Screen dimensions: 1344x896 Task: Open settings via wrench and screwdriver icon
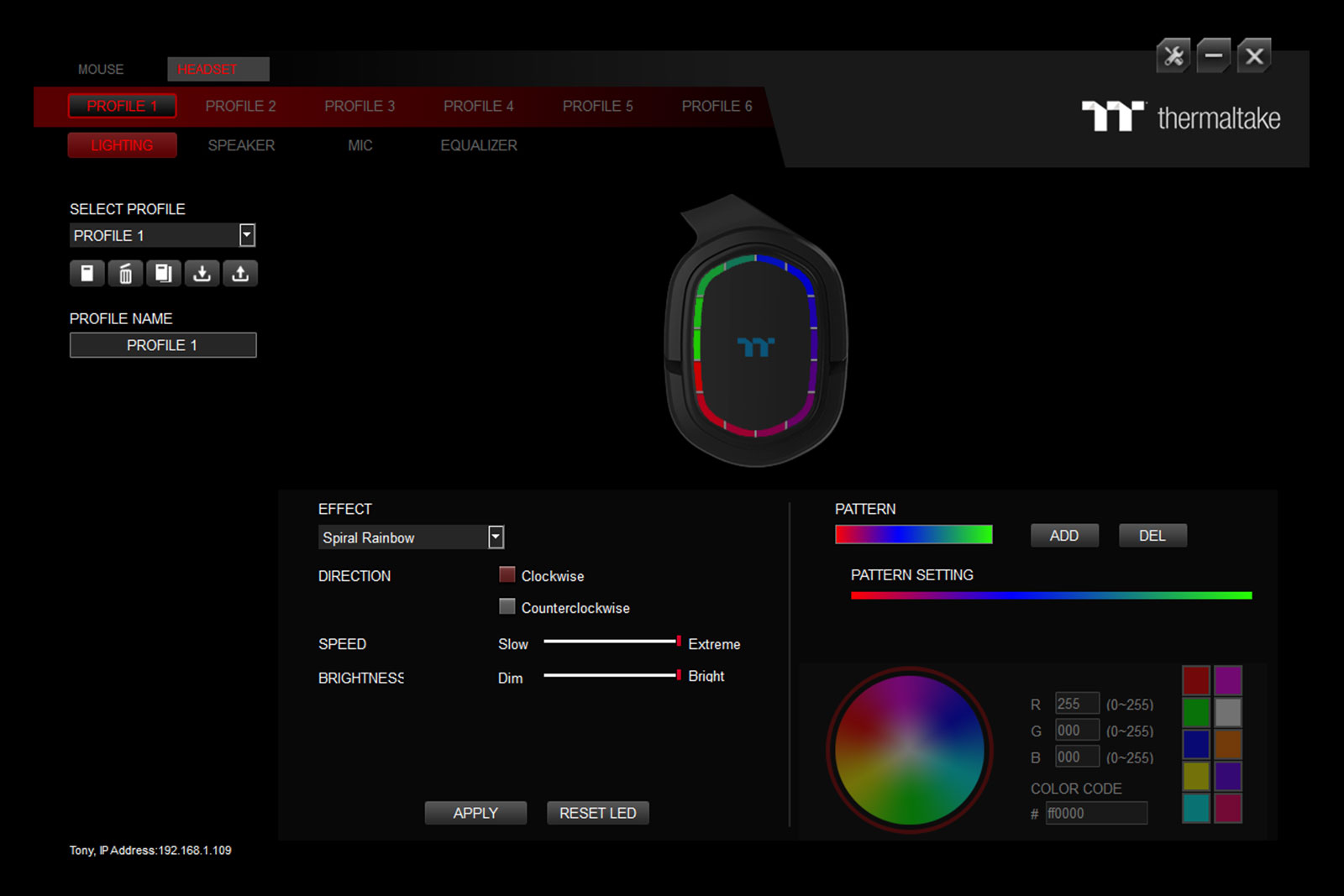point(1173,56)
